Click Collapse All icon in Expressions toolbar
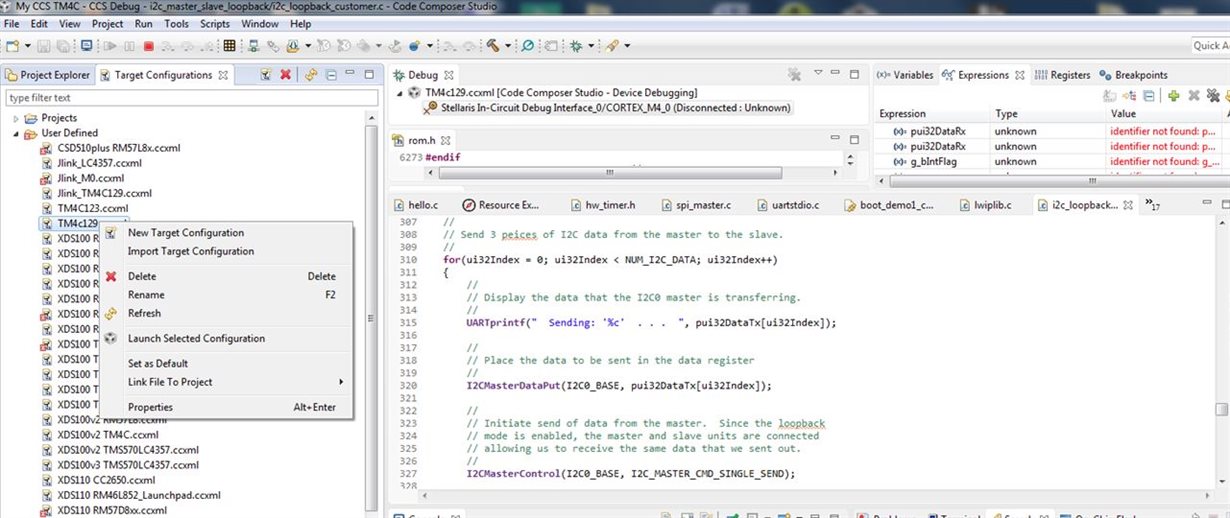This screenshot has width=1230, height=518. [x=1149, y=95]
